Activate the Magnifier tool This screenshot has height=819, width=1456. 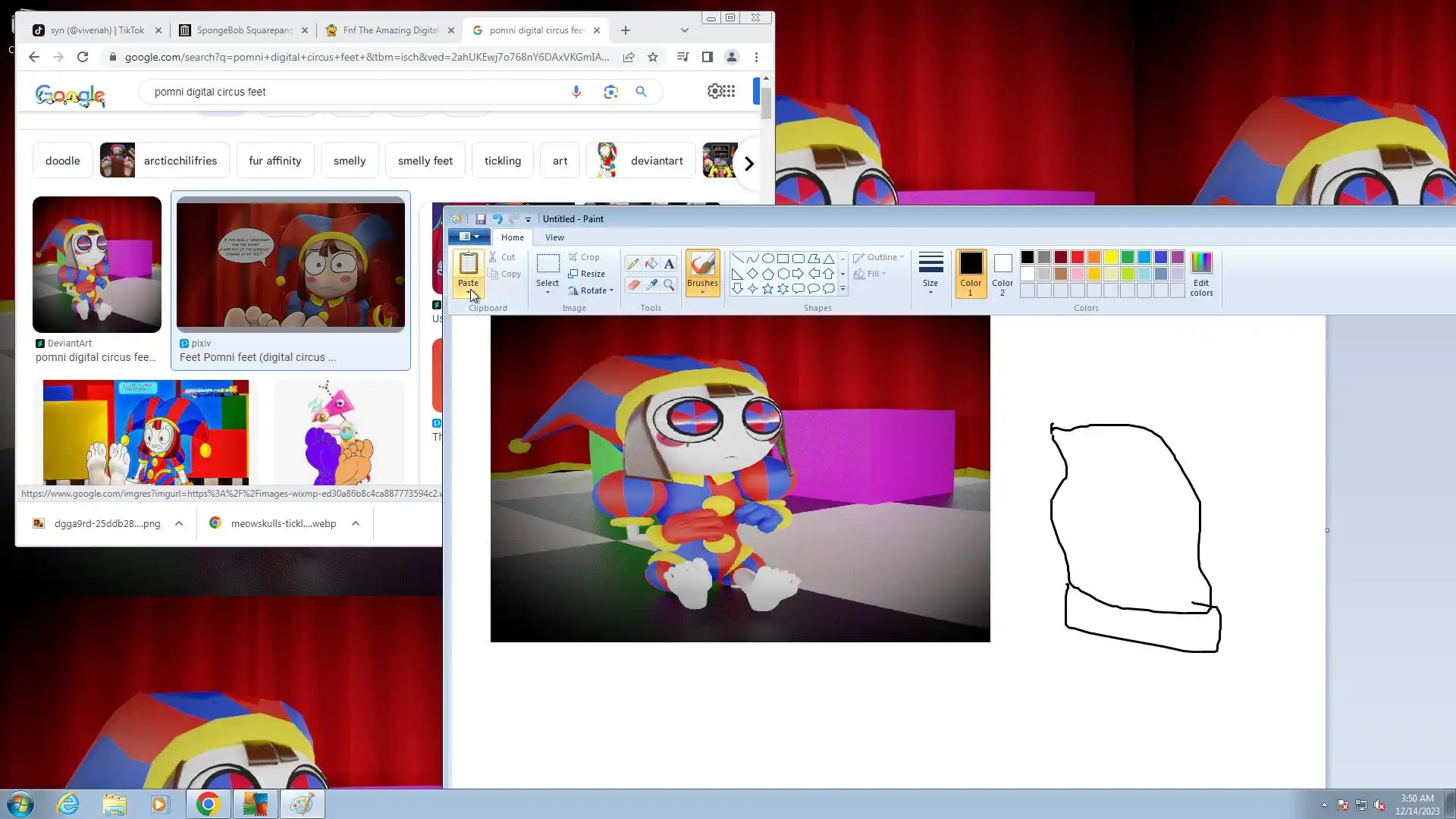[669, 285]
